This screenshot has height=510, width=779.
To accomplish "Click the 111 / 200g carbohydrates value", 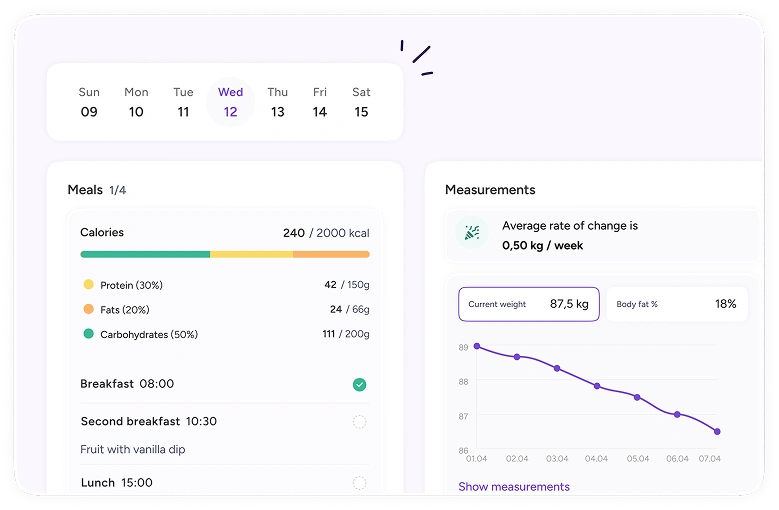I will 346,334.
